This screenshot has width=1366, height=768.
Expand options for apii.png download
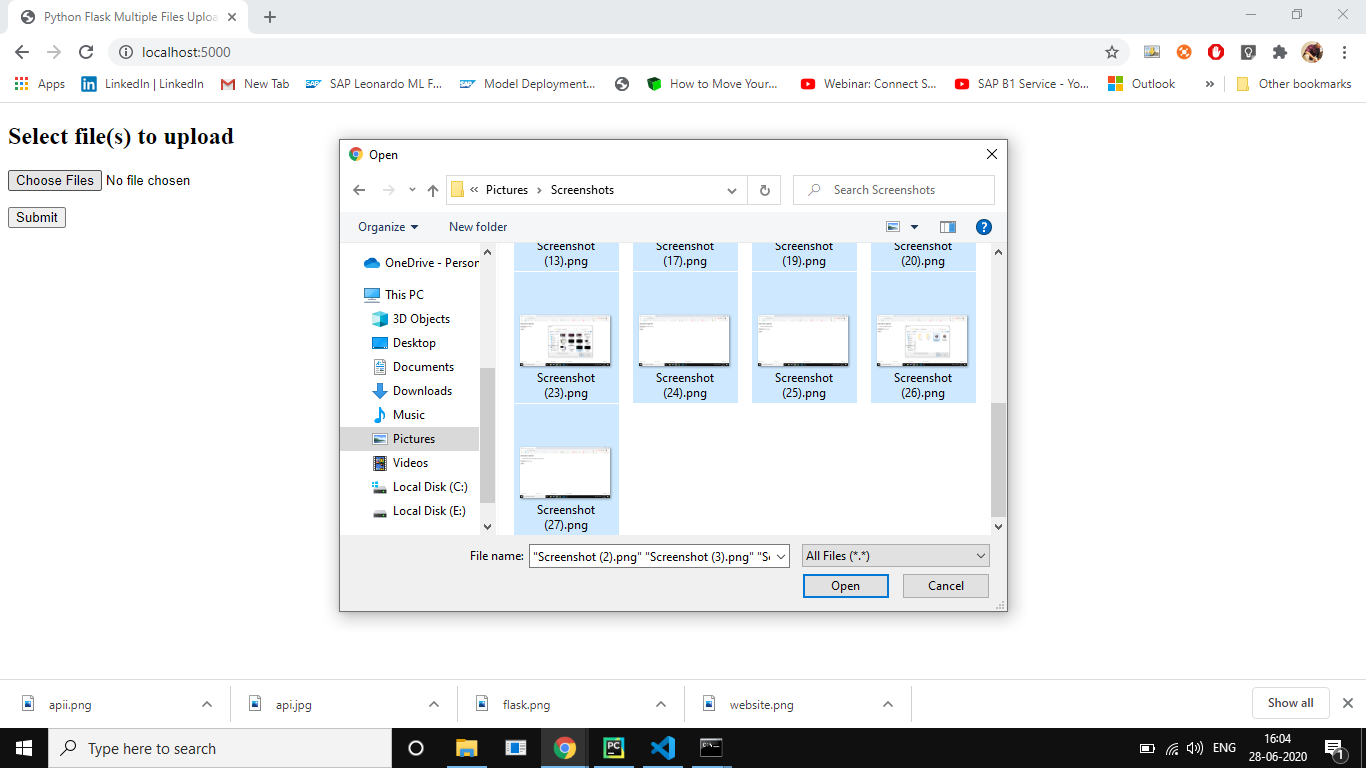tap(207, 704)
